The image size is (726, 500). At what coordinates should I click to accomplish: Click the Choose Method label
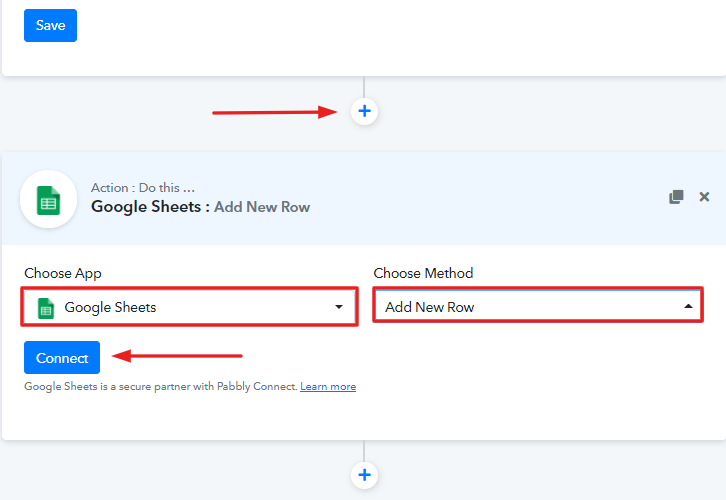(423, 273)
